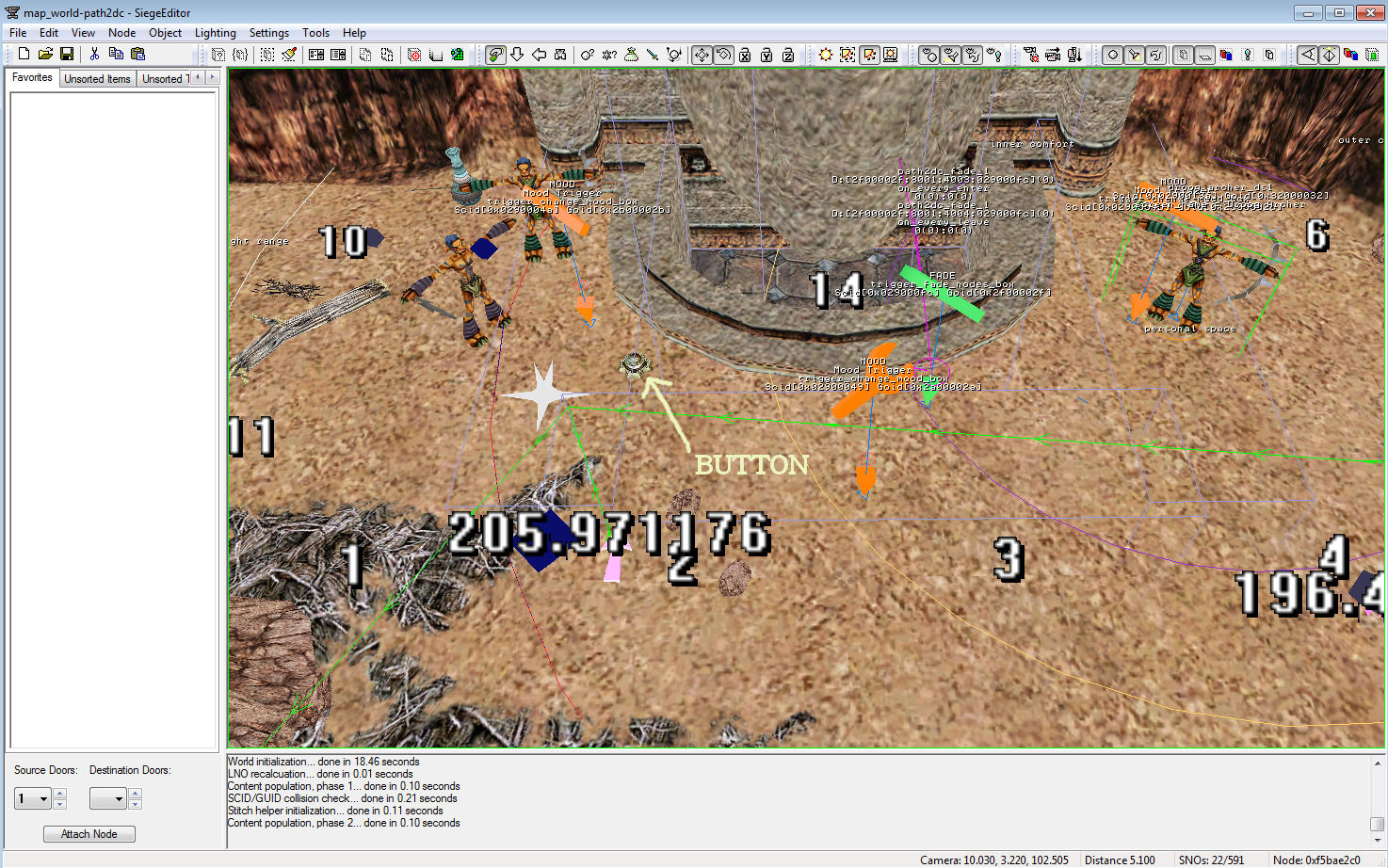1388x868 pixels.
Task: Open the Tools menu
Action: [315, 33]
